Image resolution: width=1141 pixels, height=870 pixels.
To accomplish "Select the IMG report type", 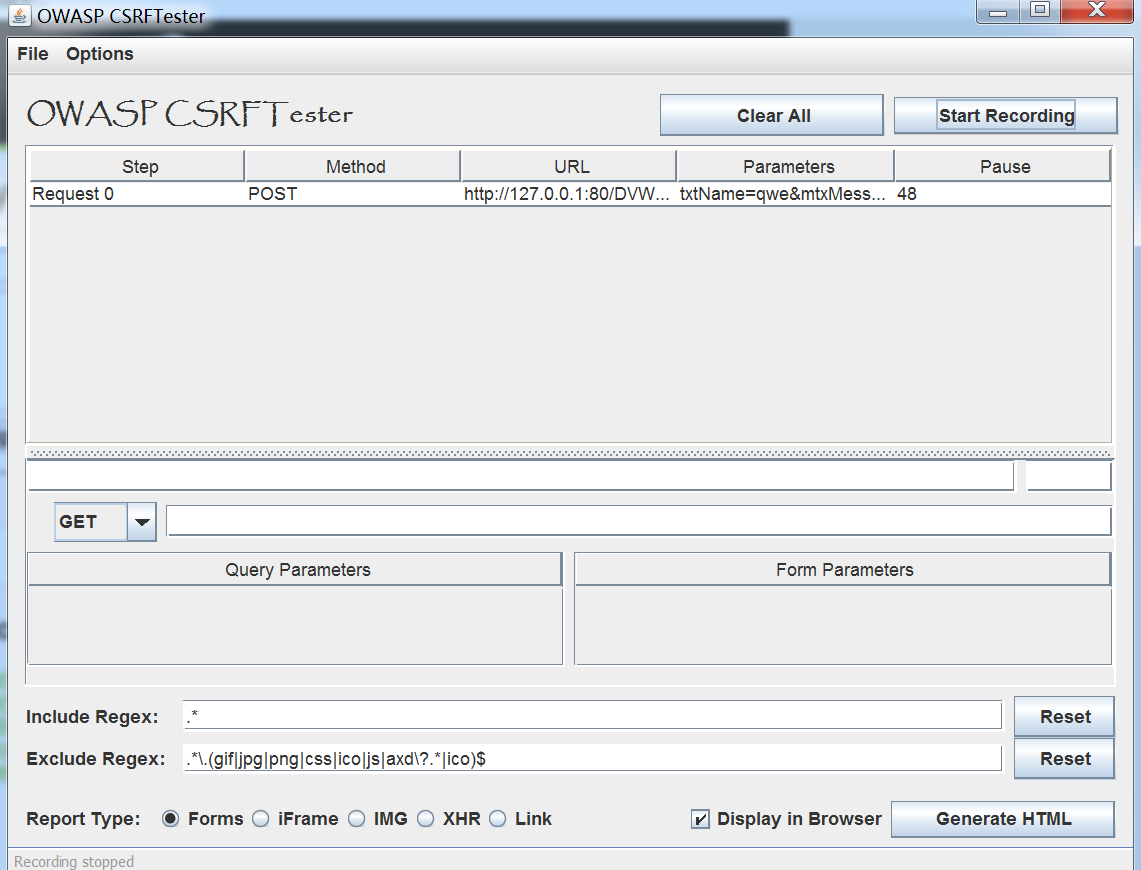I will (357, 819).
